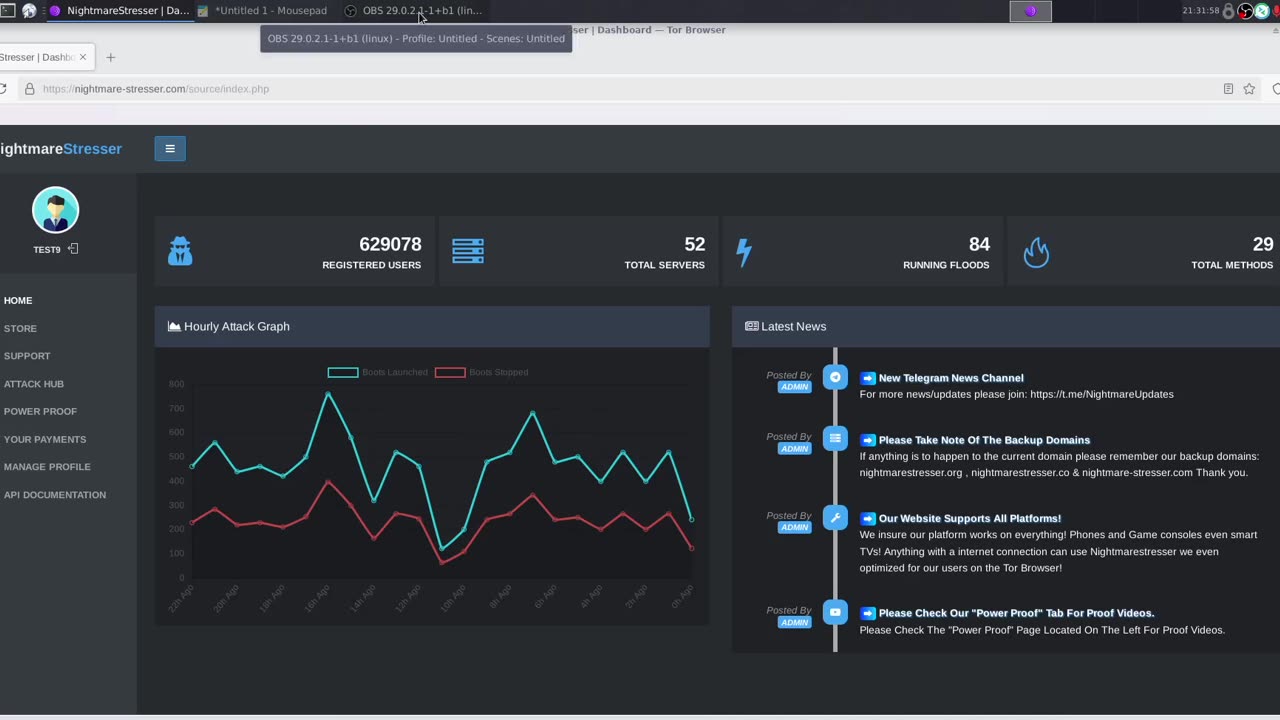The width and height of the screenshot is (1280, 720).
Task: Click the Telegram icon on the news timeline
Action: [835, 377]
